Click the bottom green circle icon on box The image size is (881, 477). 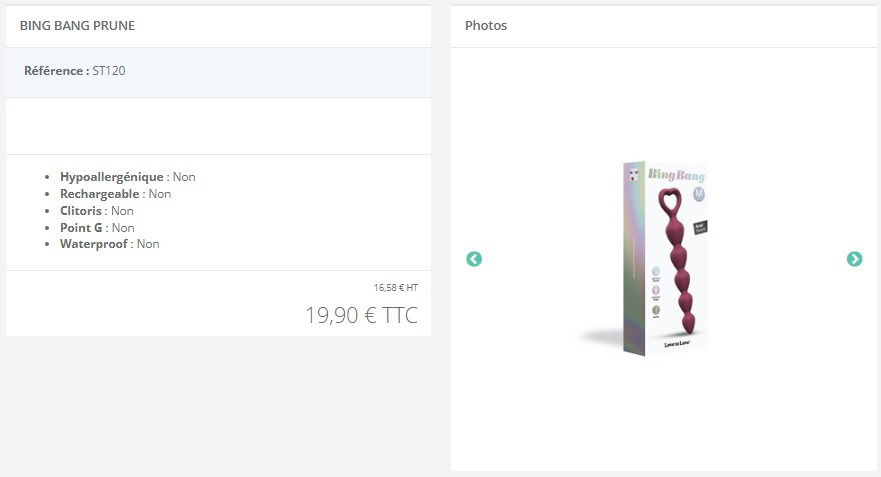click(x=656, y=310)
